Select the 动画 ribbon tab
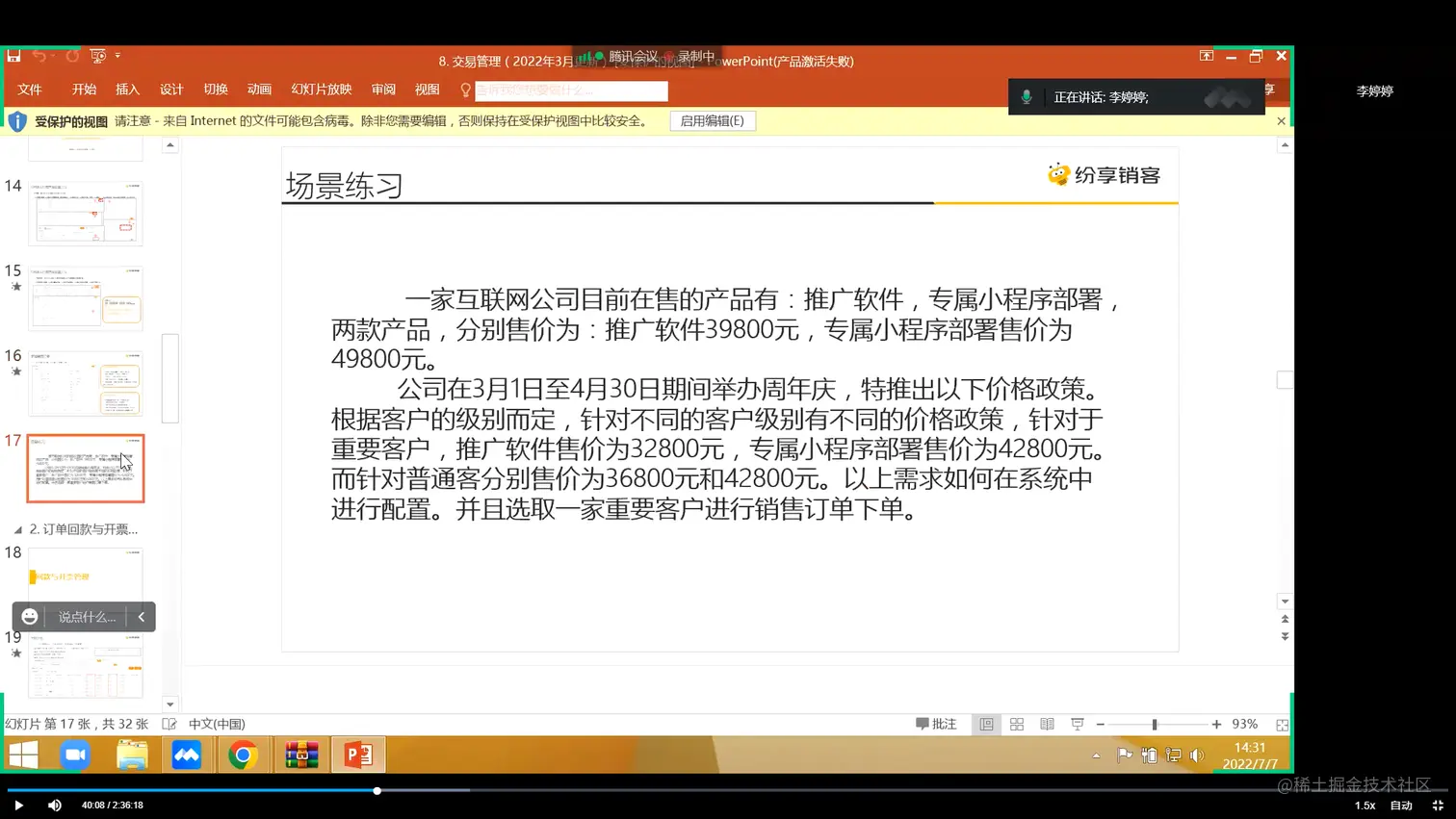This screenshot has width=1456, height=819. click(x=259, y=90)
